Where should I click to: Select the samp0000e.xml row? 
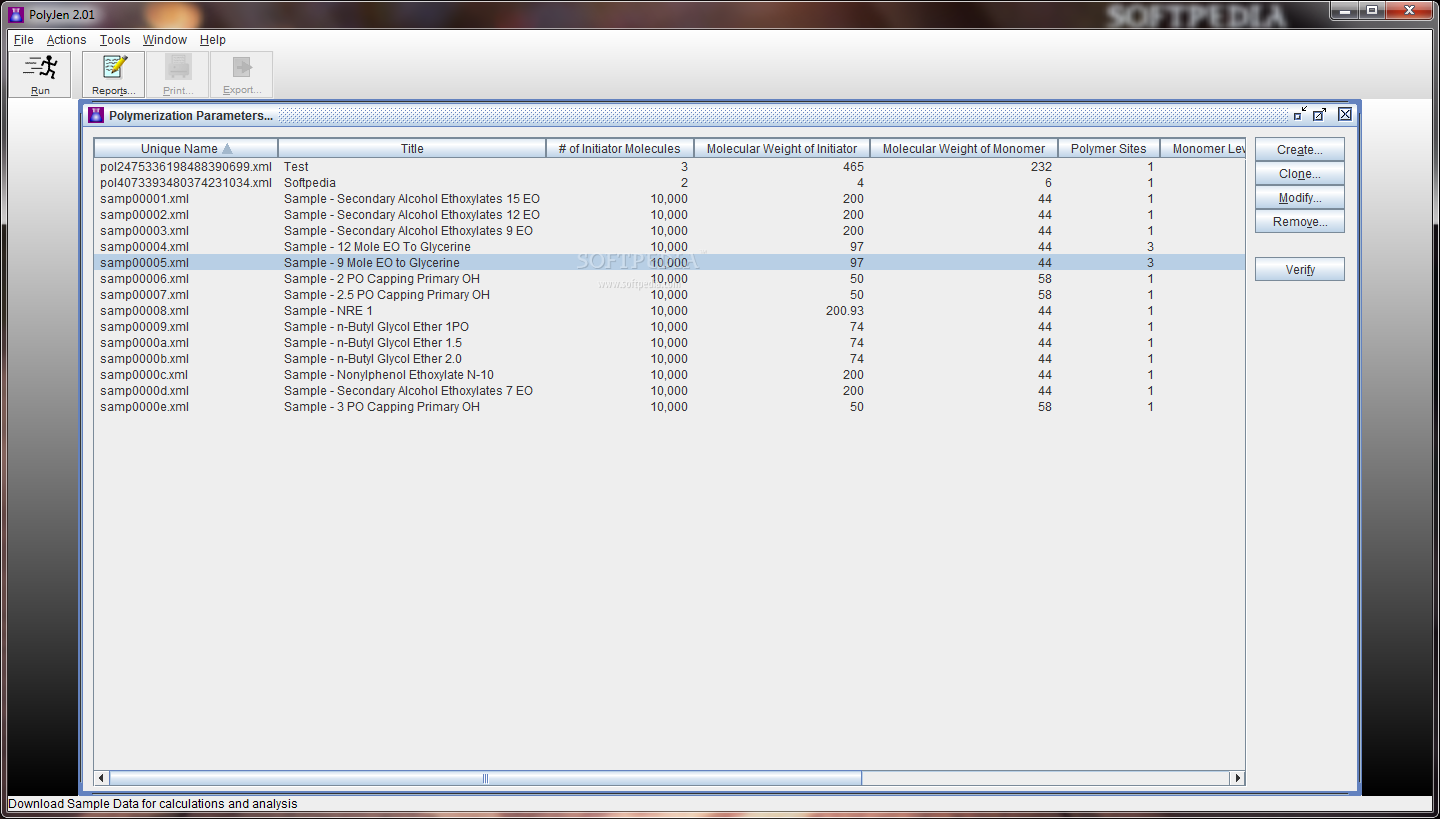669,407
